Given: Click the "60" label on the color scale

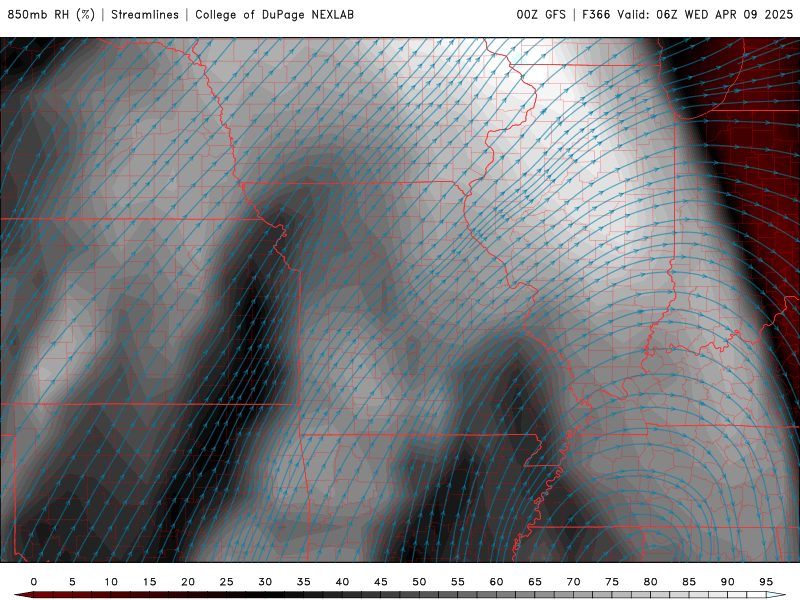Looking at the screenshot, I should [x=496, y=582].
